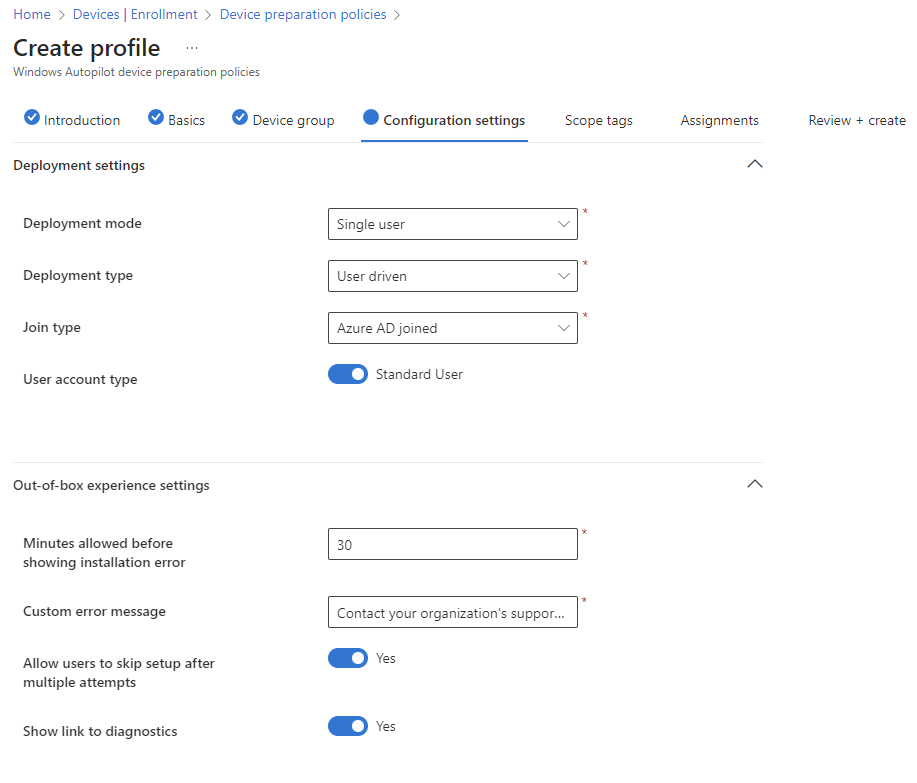Click the Configuration settings step circle icon
Screen dimensions: 917x783
pos(371,117)
